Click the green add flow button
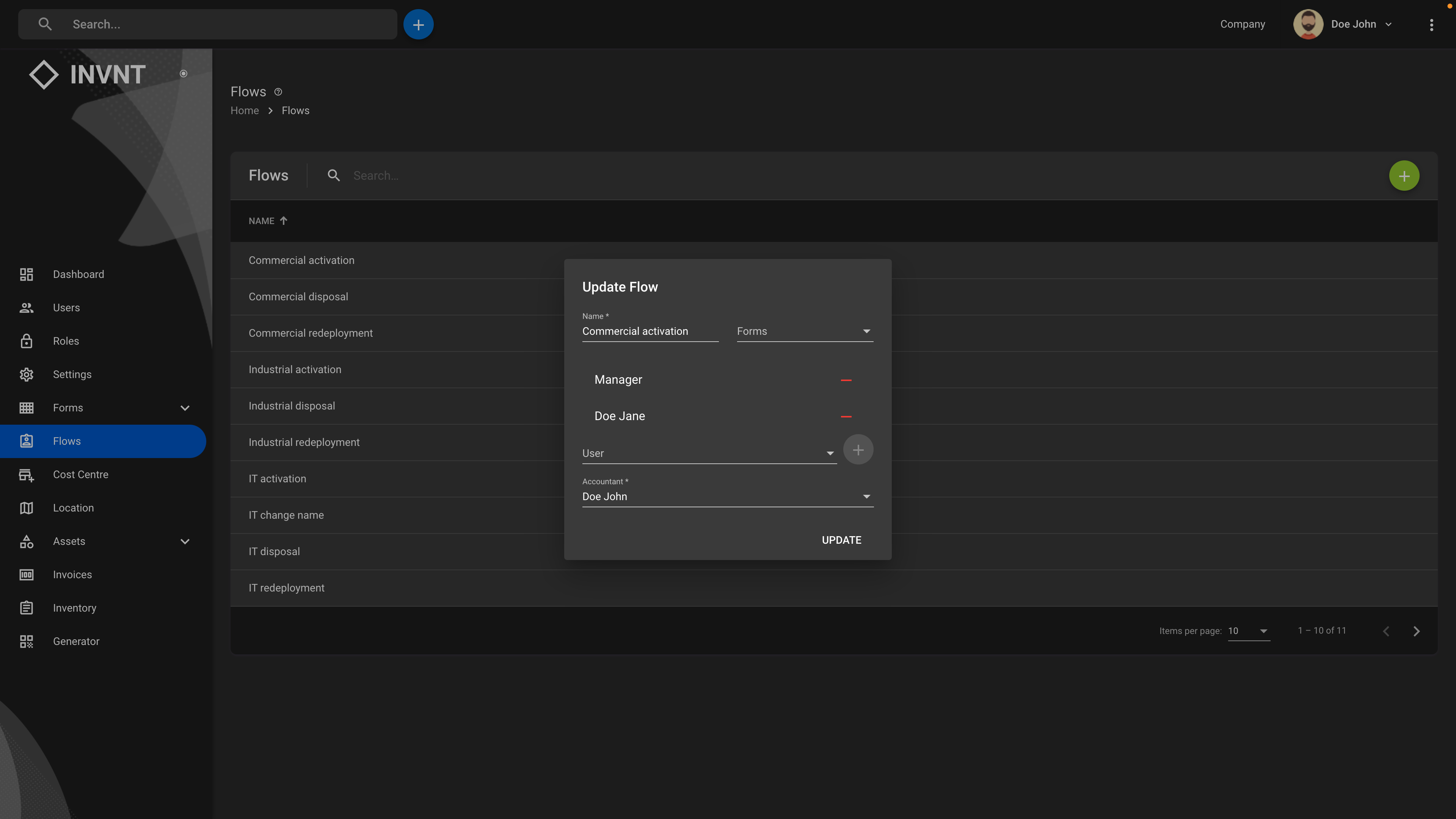Image resolution: width=1456 pixels, height=819 pixels. coord(1404,176)
